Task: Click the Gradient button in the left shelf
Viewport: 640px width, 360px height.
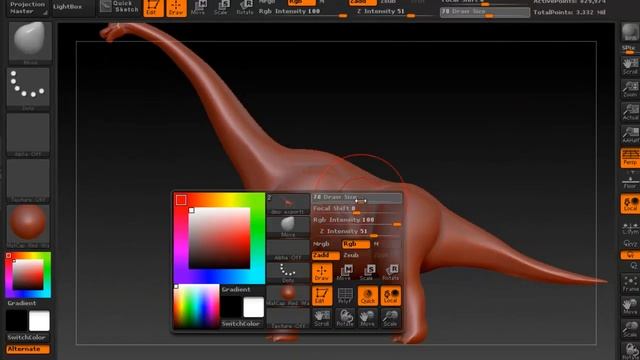Action: click(x=22, y=303)
